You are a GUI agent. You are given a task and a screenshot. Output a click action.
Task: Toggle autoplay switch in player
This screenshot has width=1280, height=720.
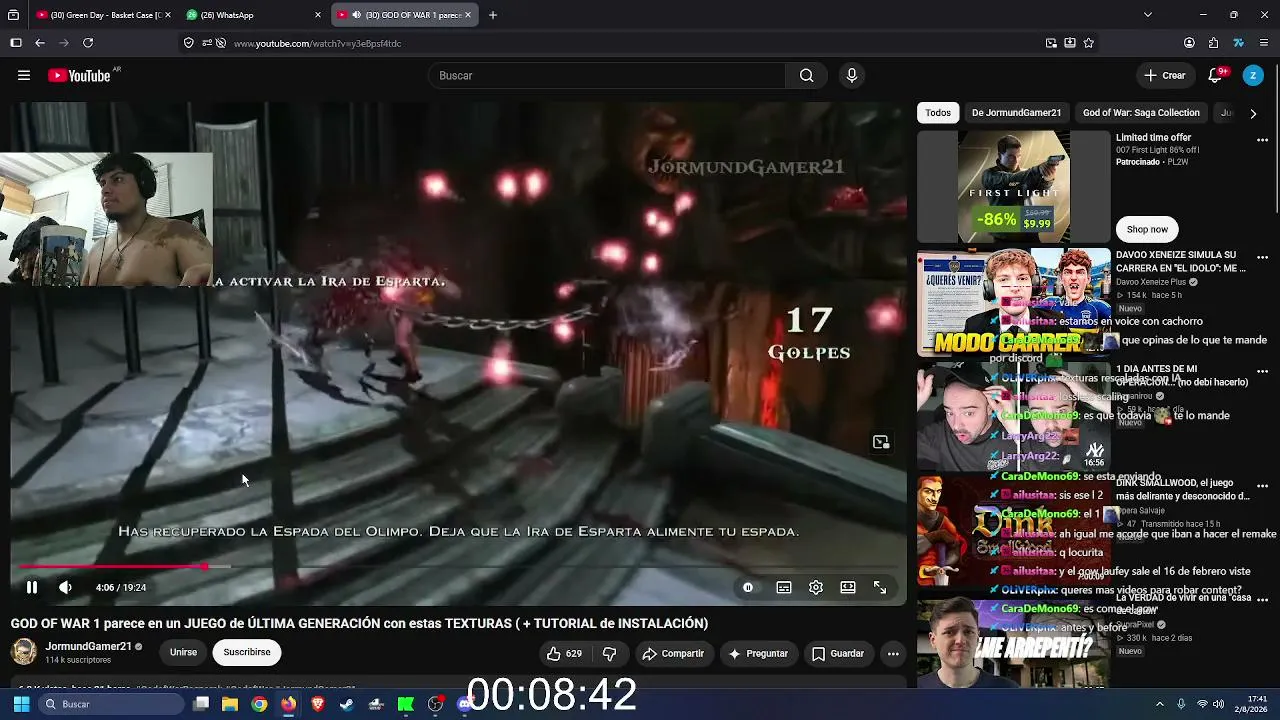pos(748,588)
